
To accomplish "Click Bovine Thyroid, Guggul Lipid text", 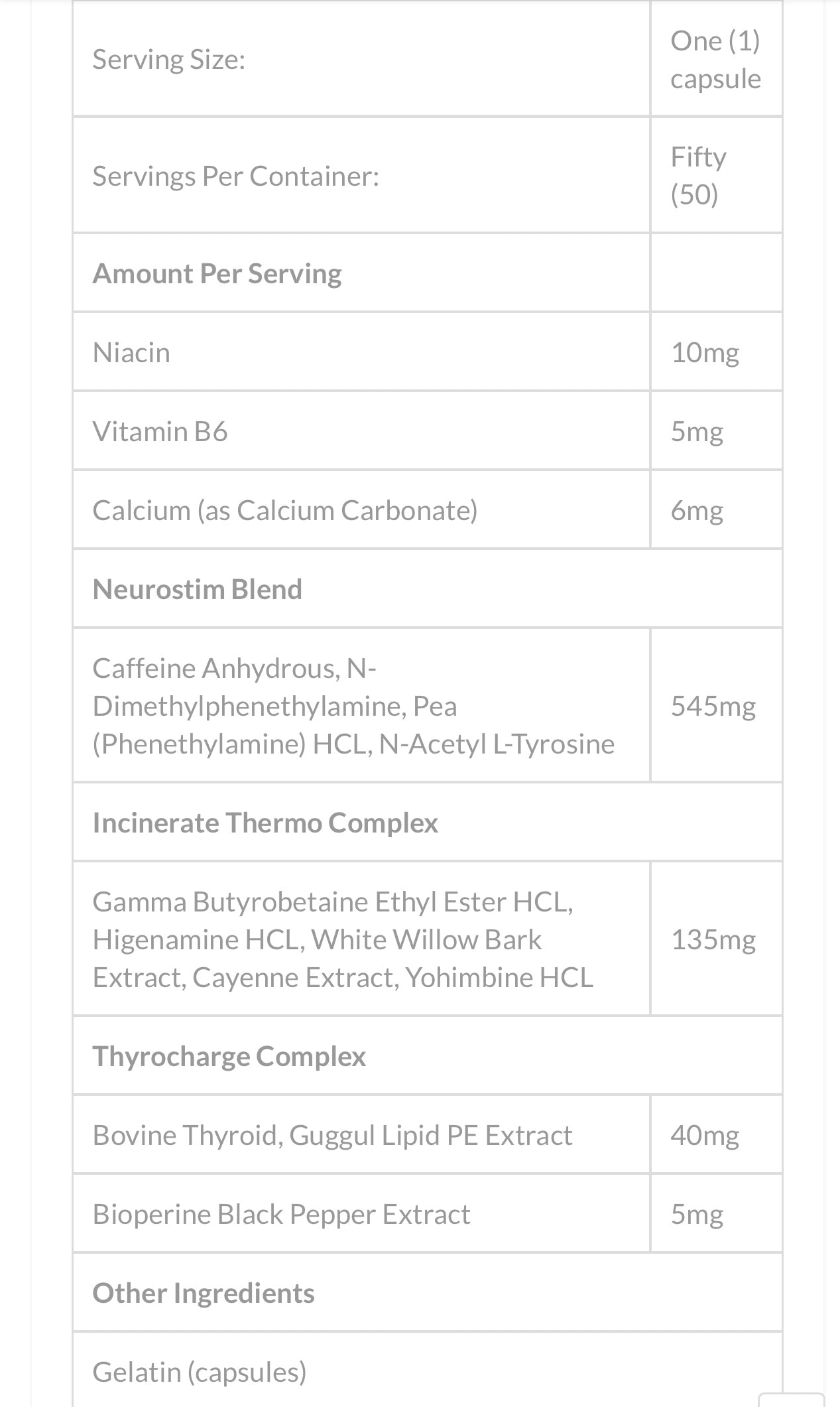I will (332, 1135).
